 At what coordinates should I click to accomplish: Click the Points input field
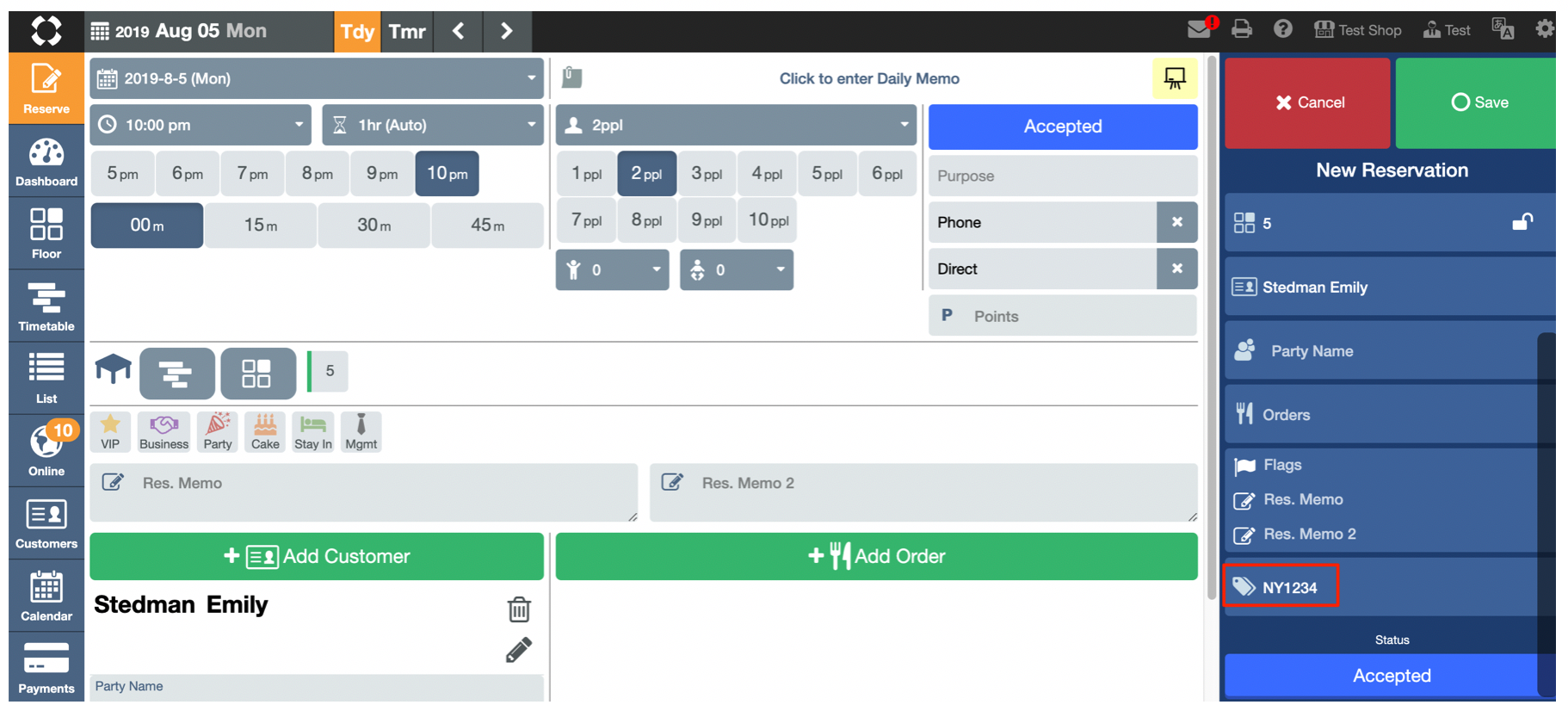click(x=1063, y=316)
